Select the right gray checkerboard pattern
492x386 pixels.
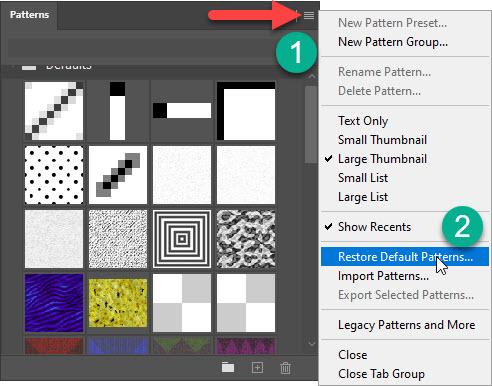tap(246, 303)
